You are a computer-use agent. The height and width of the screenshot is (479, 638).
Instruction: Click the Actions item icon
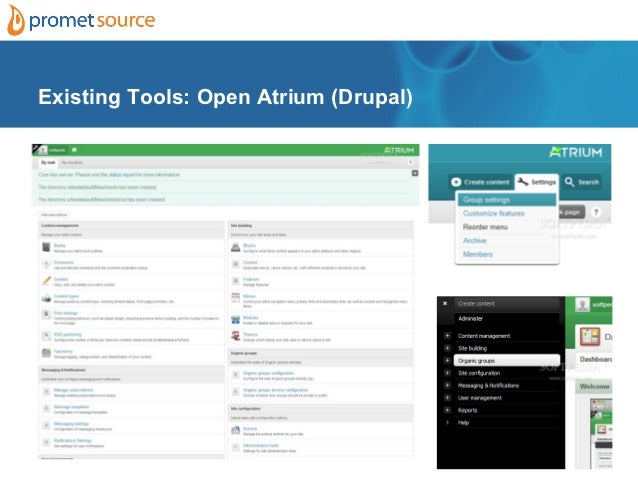click(x=236, y=430)
